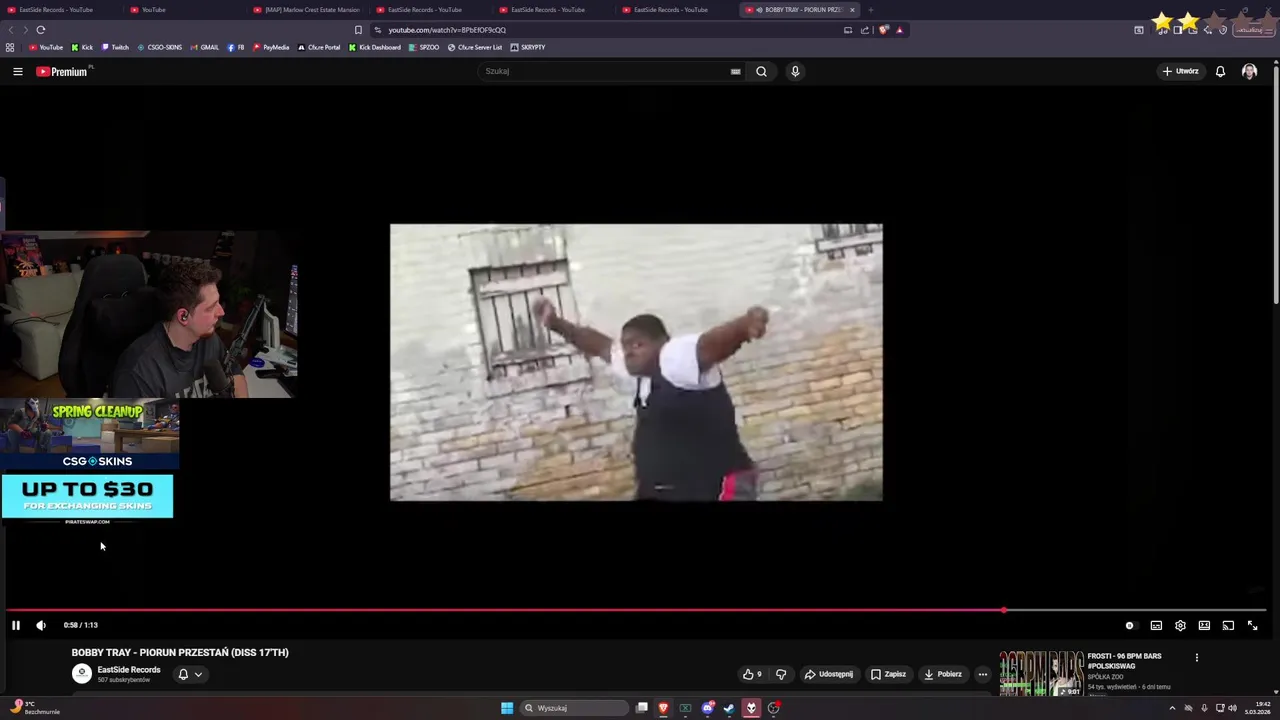This screenshot has width=1280, height=720.
Task: Switch to theater mode
Action: point(1204,625)
